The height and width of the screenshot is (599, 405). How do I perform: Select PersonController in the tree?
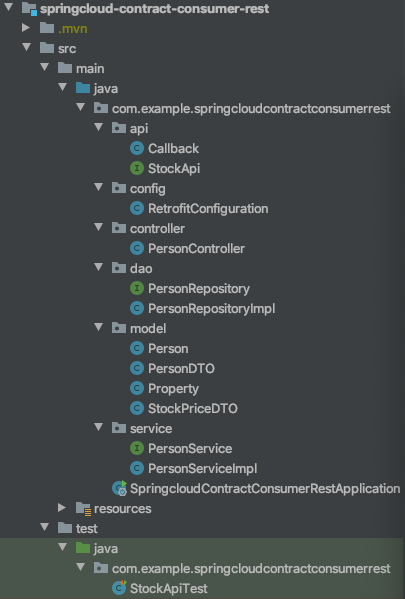[196, 248]
